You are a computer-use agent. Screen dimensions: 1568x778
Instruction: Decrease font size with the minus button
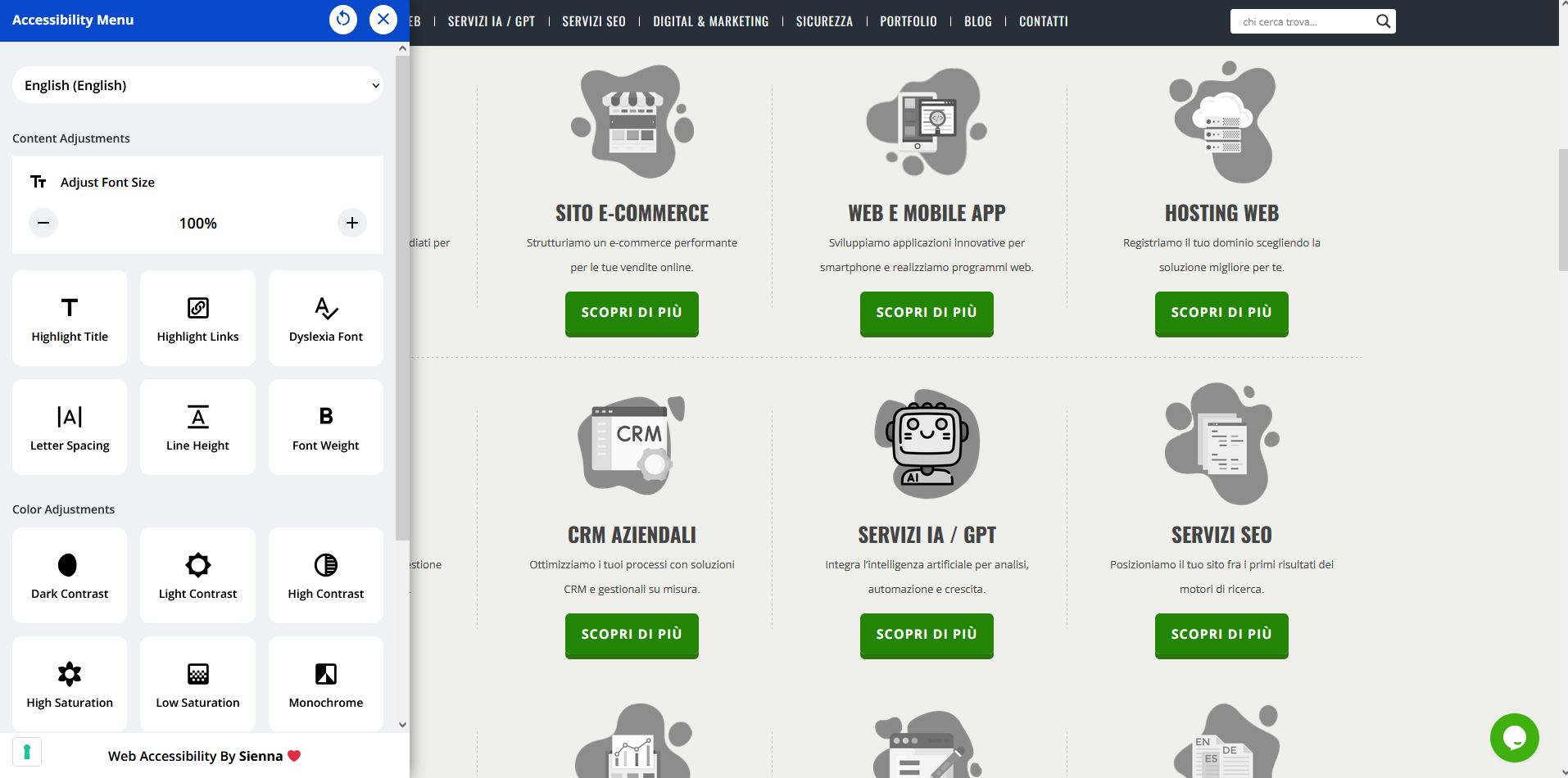point(43,223)
